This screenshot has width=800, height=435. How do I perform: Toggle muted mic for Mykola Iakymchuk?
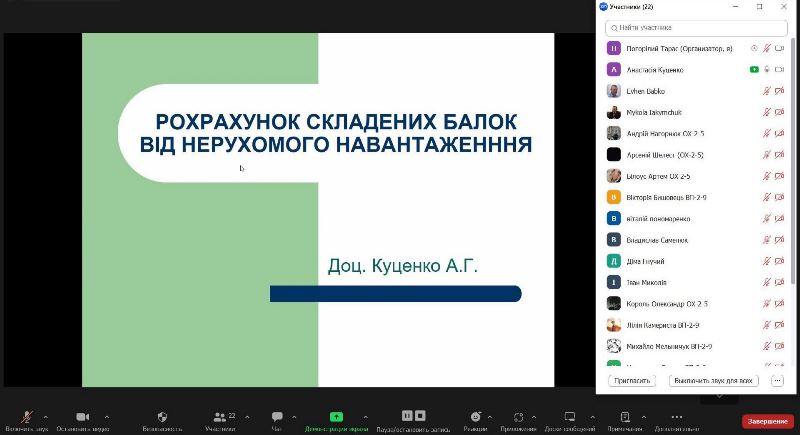766,112
